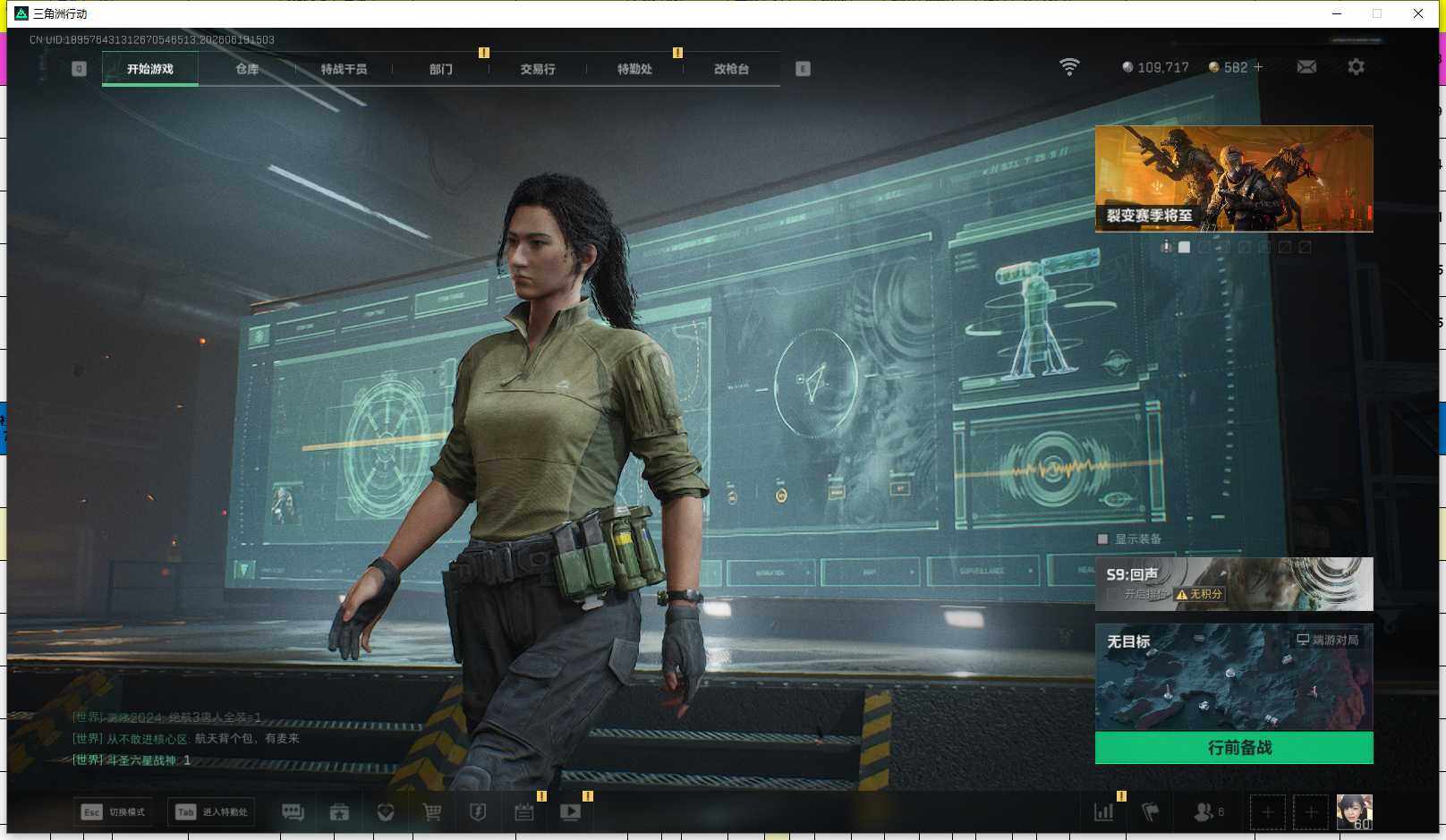Click the 行前备战 button
The width and height of the screenshot is (1446, 840).
[1234, 748]
